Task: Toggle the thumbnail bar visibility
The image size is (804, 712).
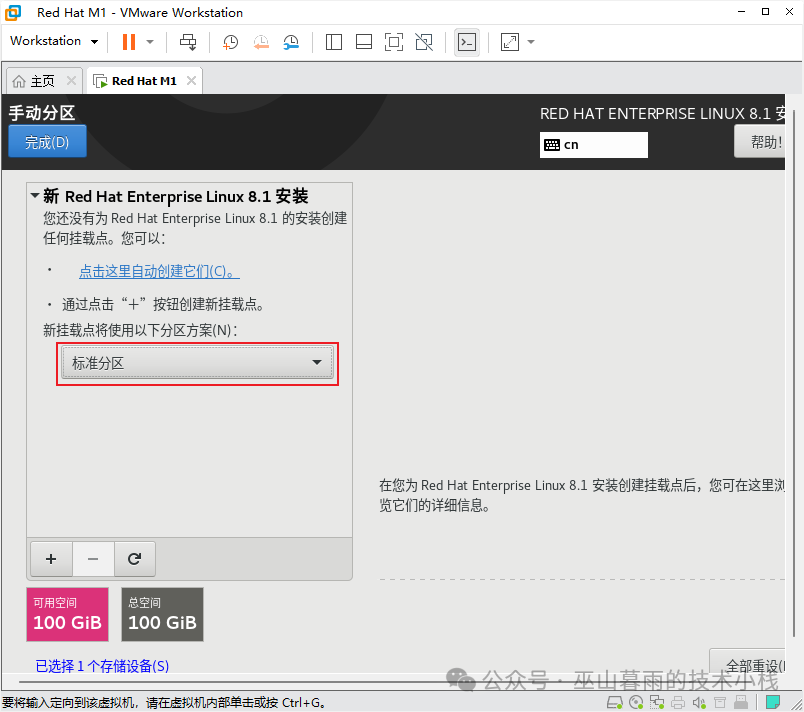Action: (363, 41)
